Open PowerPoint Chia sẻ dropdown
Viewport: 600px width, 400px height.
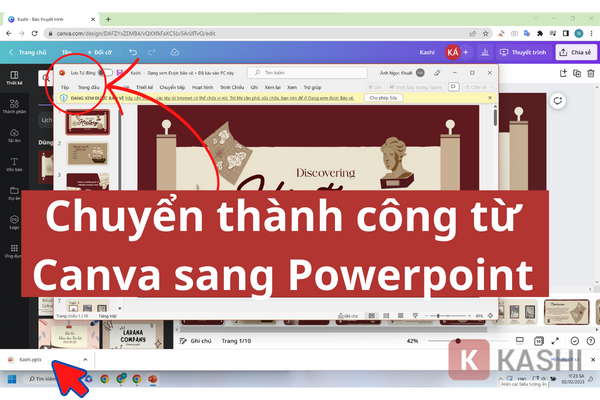478,87
